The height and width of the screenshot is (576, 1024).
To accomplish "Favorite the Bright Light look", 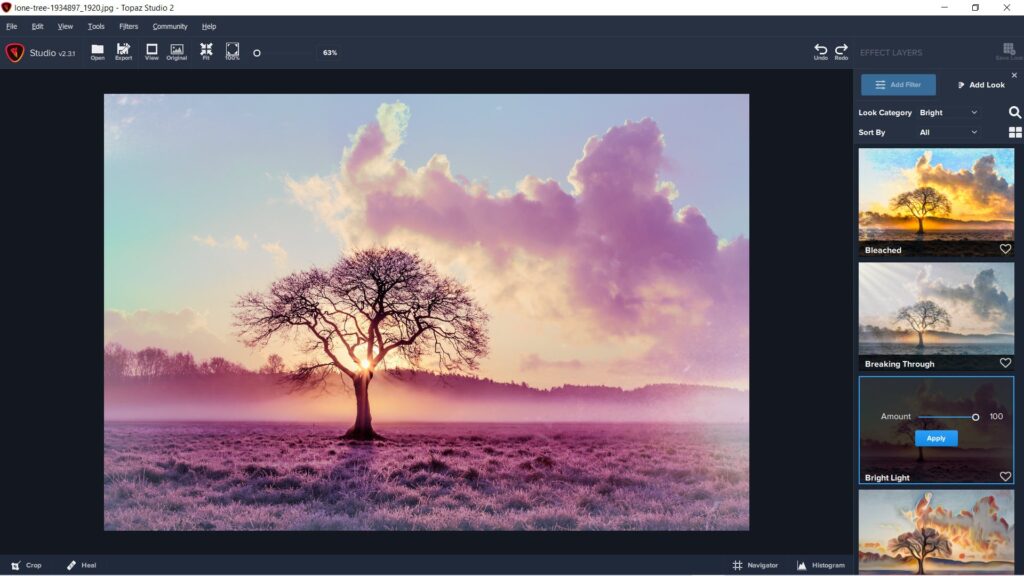I will coord(1005,477).
